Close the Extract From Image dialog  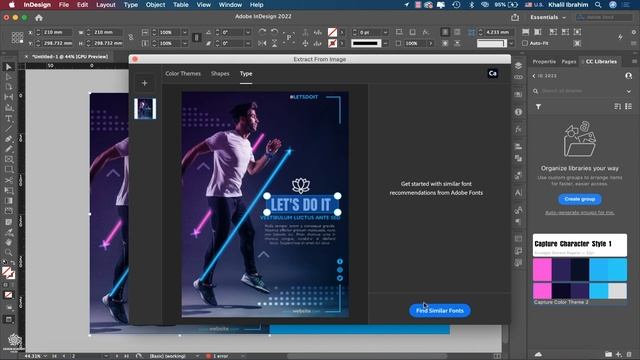tap(135, 59)
